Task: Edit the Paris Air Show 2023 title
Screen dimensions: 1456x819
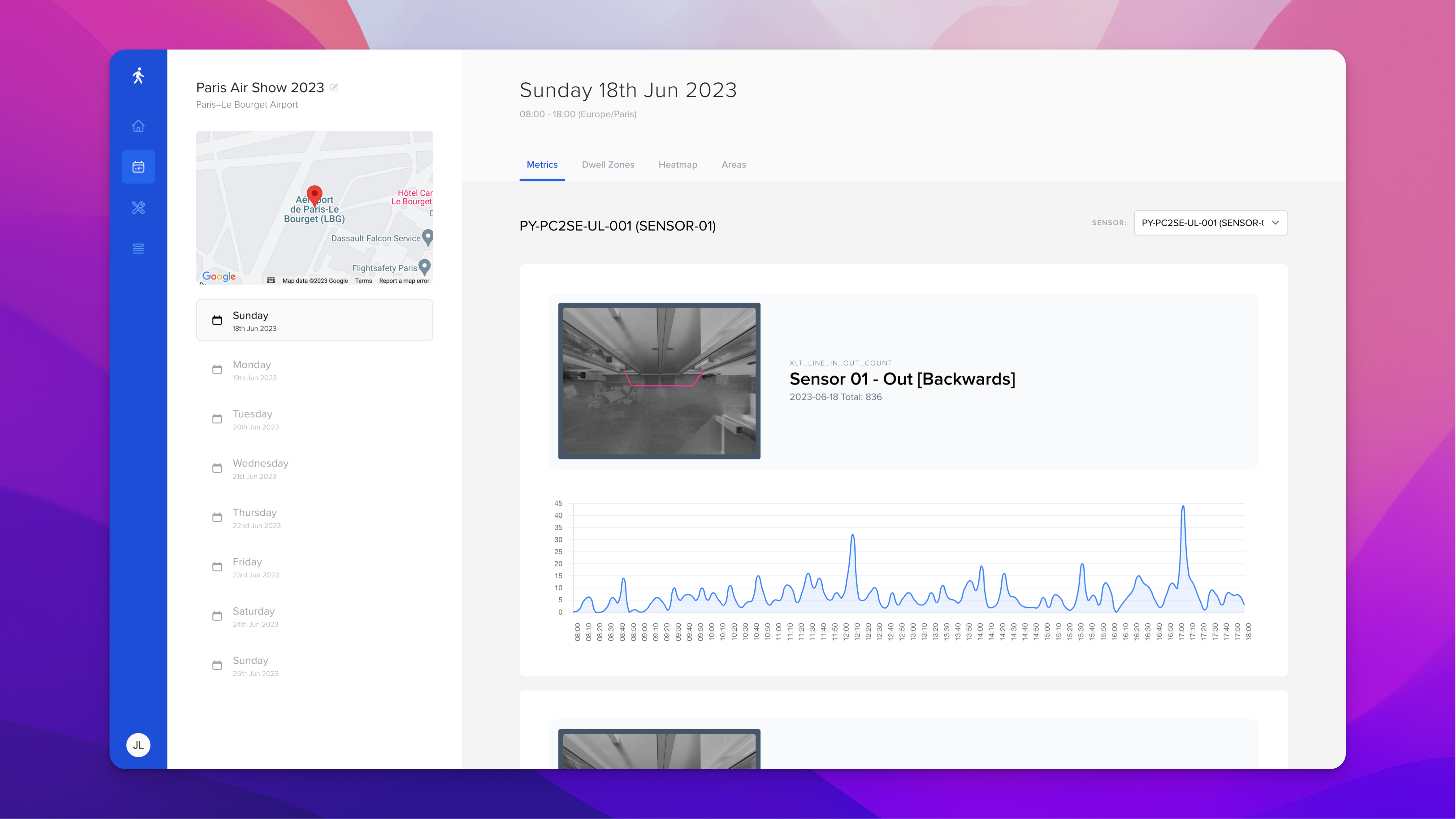Action: click(334, 88)
